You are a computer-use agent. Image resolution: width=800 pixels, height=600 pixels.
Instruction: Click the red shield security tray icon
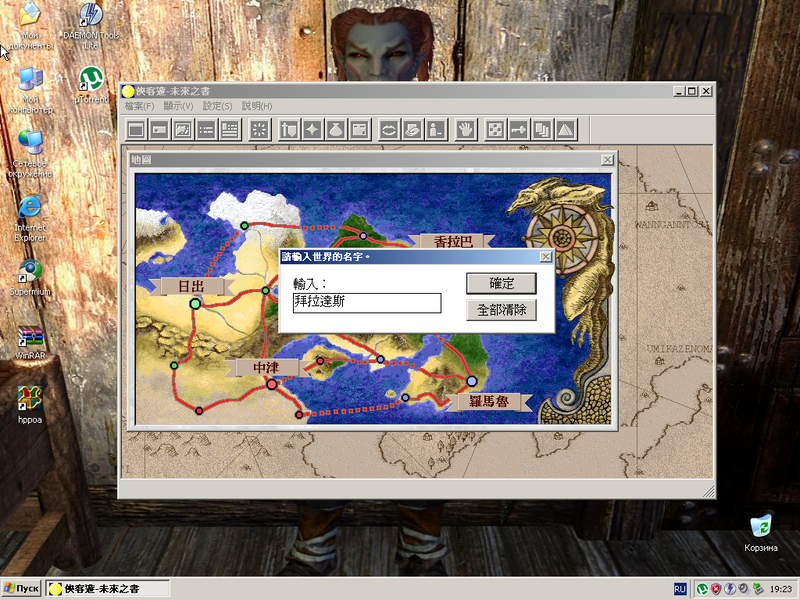[716, 589]
